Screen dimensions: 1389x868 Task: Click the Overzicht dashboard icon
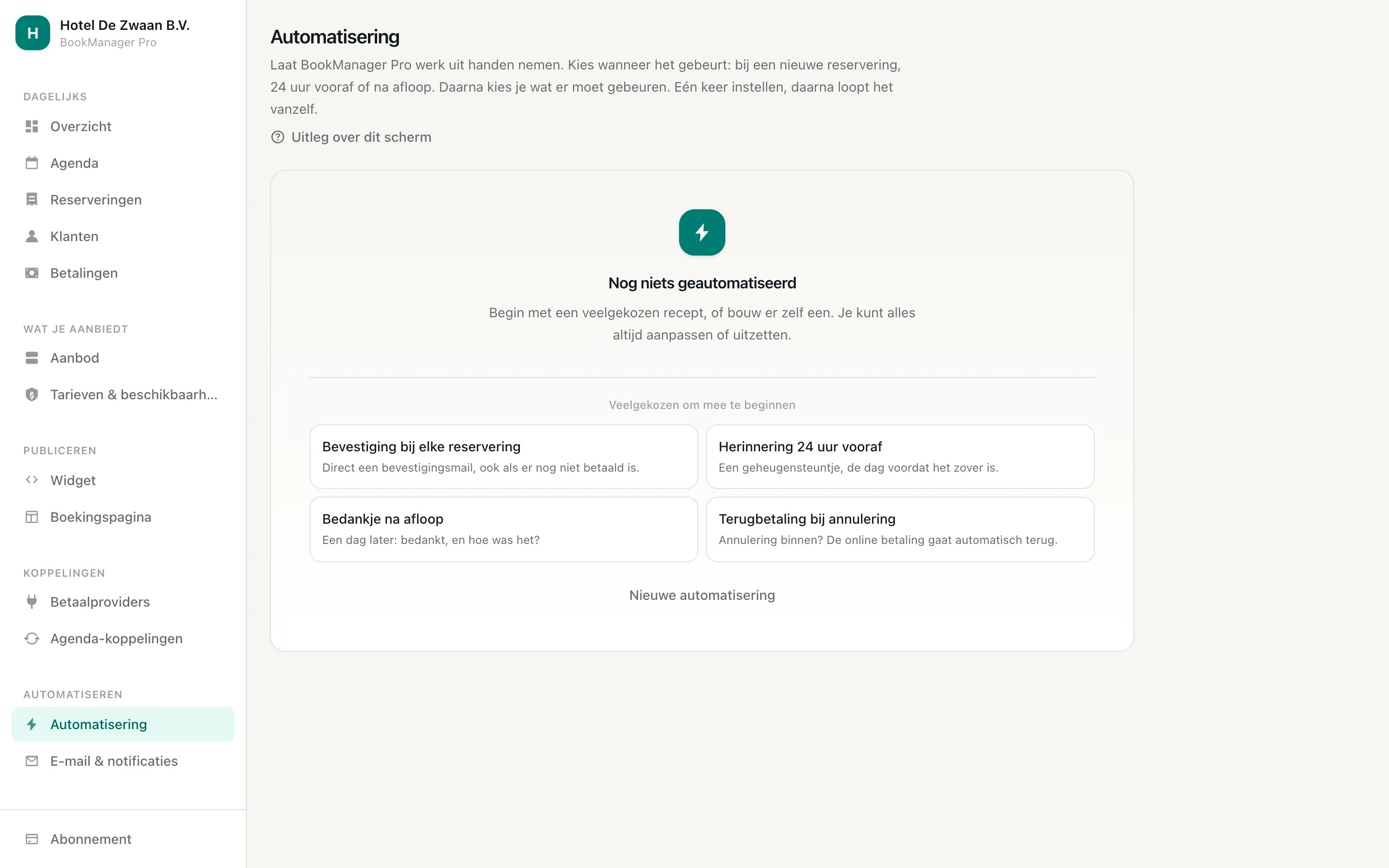coord(31,126)
